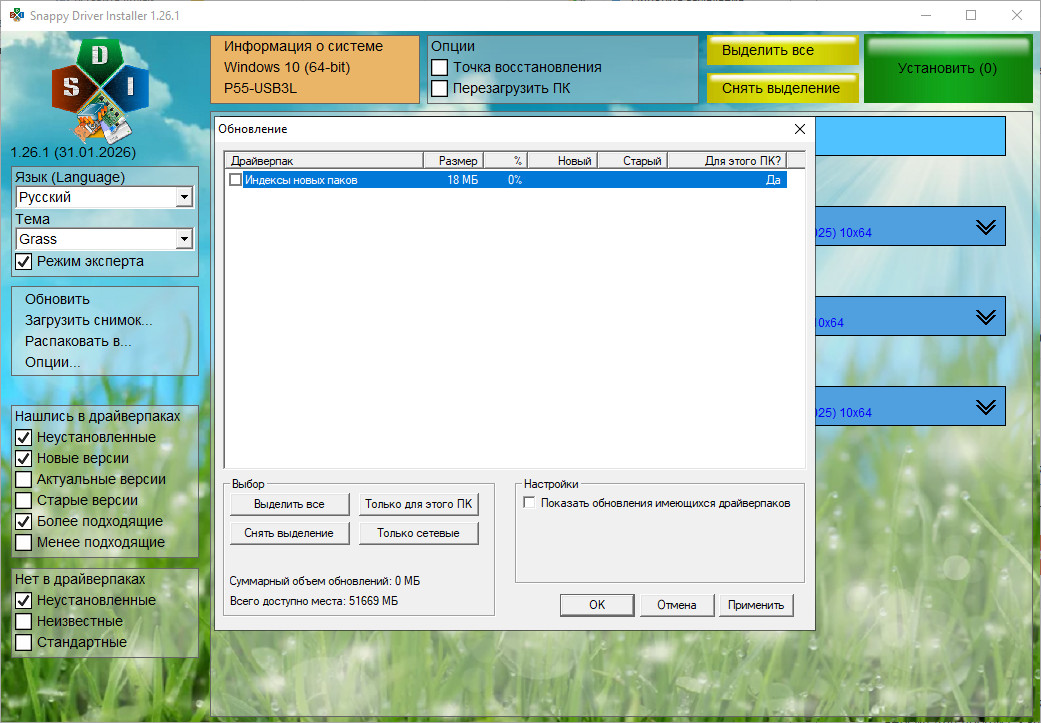Toggle Более подходящие filter
This screenshot has height=723, width=1041.
click(x=24, y=521)
